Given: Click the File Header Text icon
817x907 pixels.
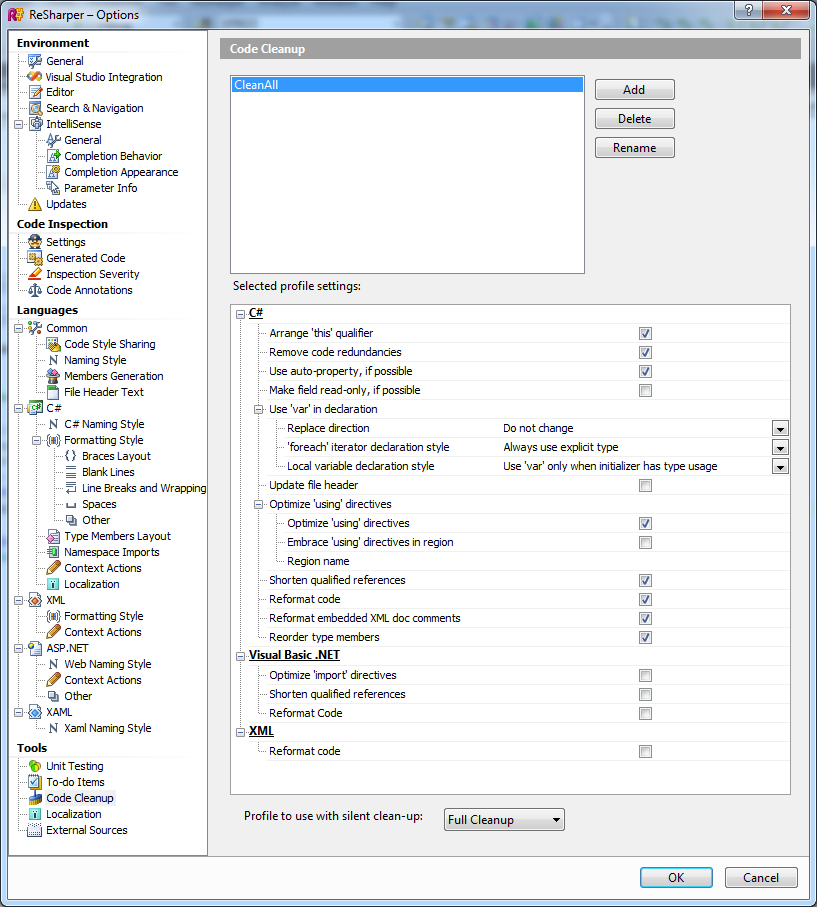Looking at the screenshot, I should pos(53,392).
